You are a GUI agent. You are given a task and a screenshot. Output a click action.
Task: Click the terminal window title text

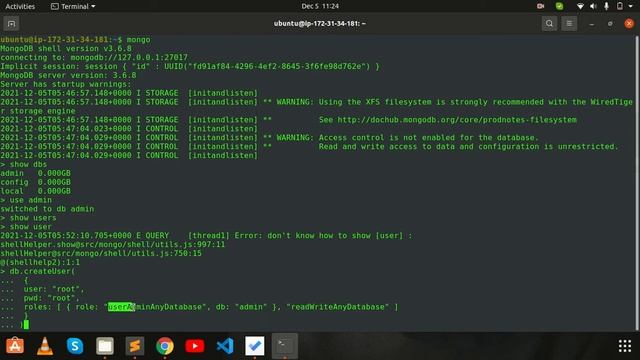(320, 24)
